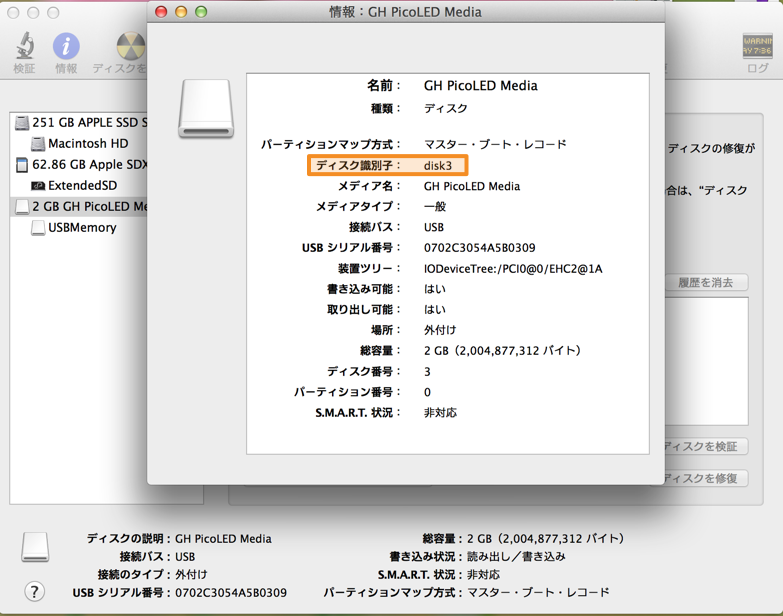Click the disk identifier value disk3

click(x=438, y=165)
